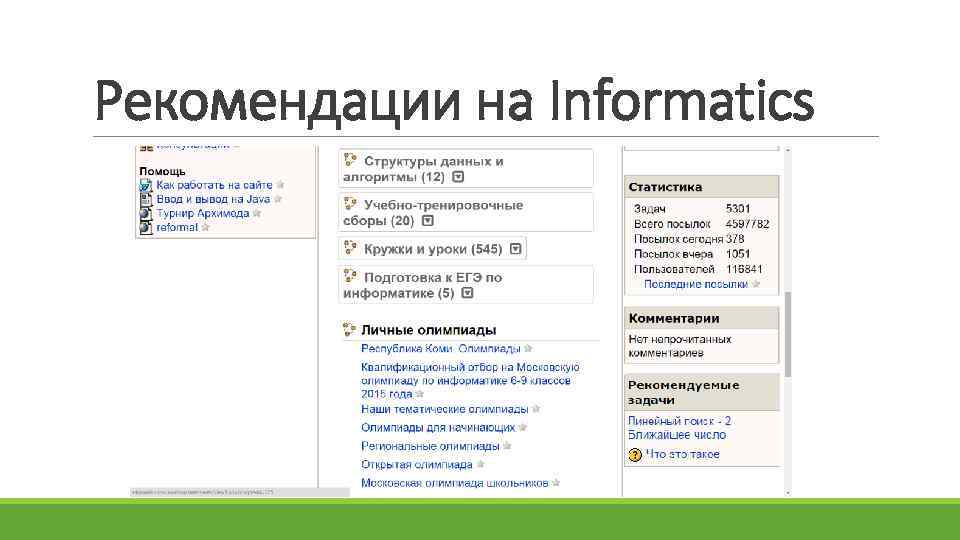Click the question mark help icon
960x540 pixels.
(x=635, y=455)
